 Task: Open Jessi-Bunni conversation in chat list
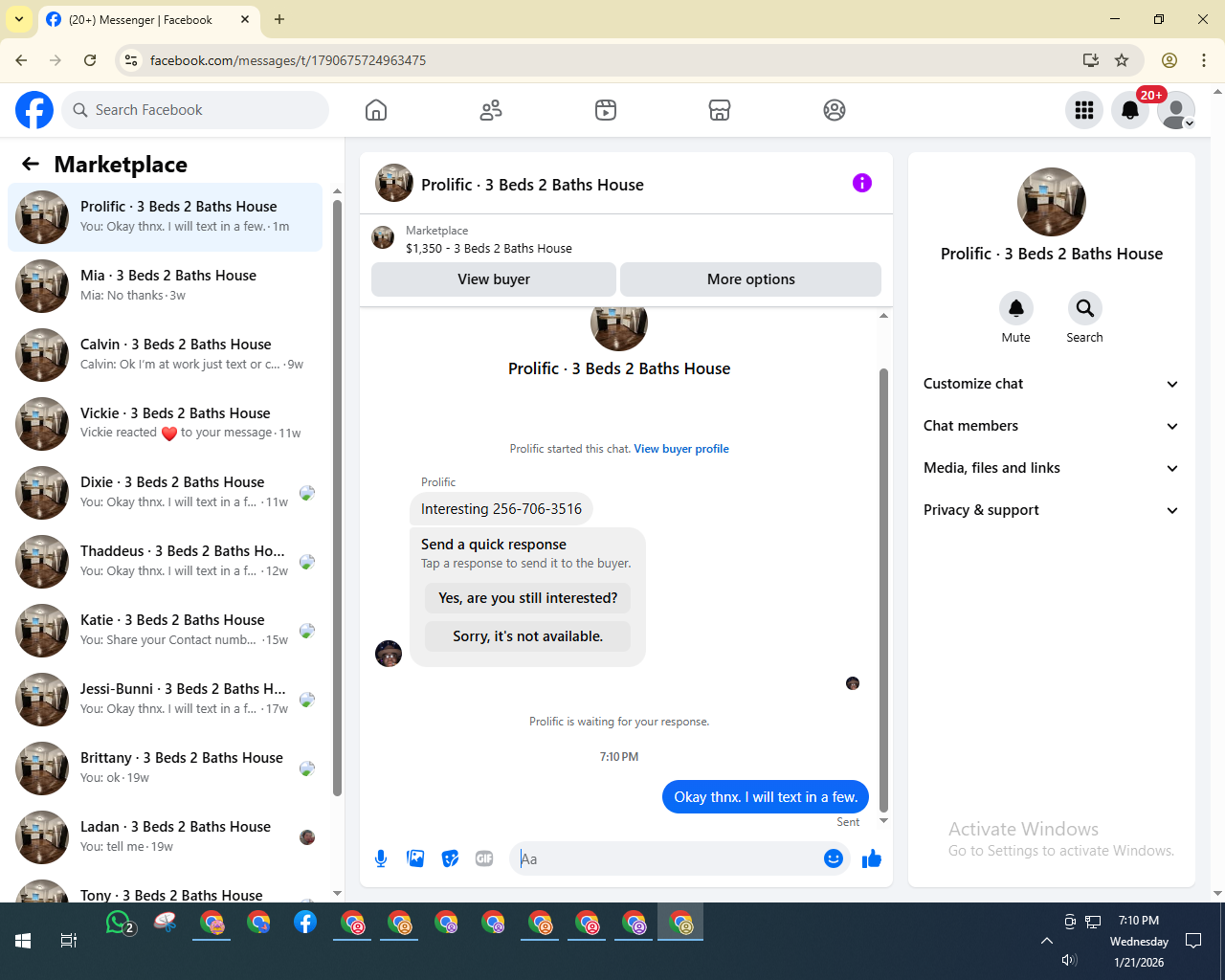click(x=165, y=700)
